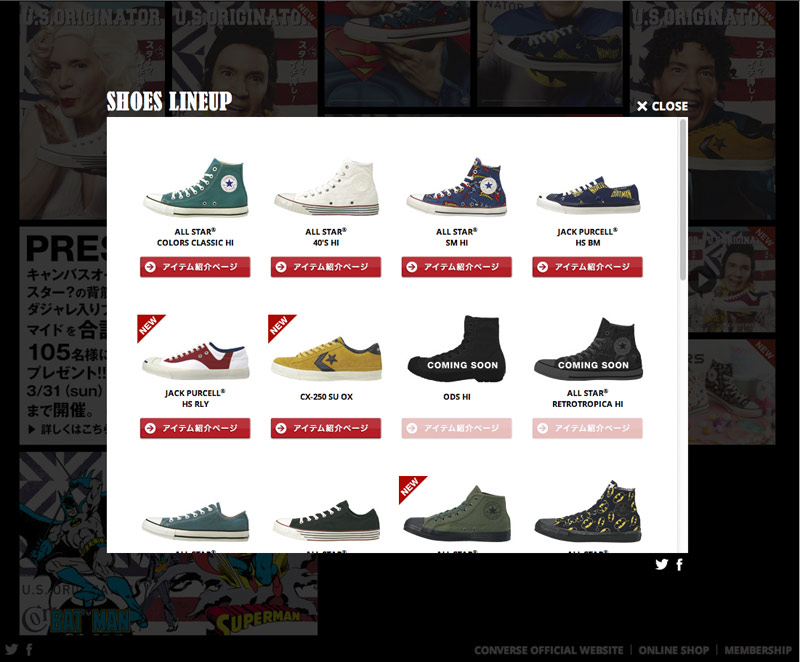Open item page for All Star 40's HI
800x662 pixels.
pyautogui.click(x=326, y=267)
